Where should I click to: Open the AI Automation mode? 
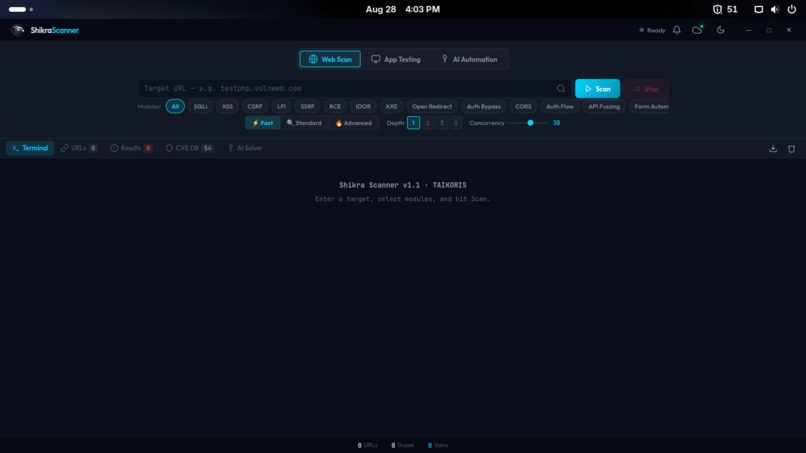[x=469, y=59]
